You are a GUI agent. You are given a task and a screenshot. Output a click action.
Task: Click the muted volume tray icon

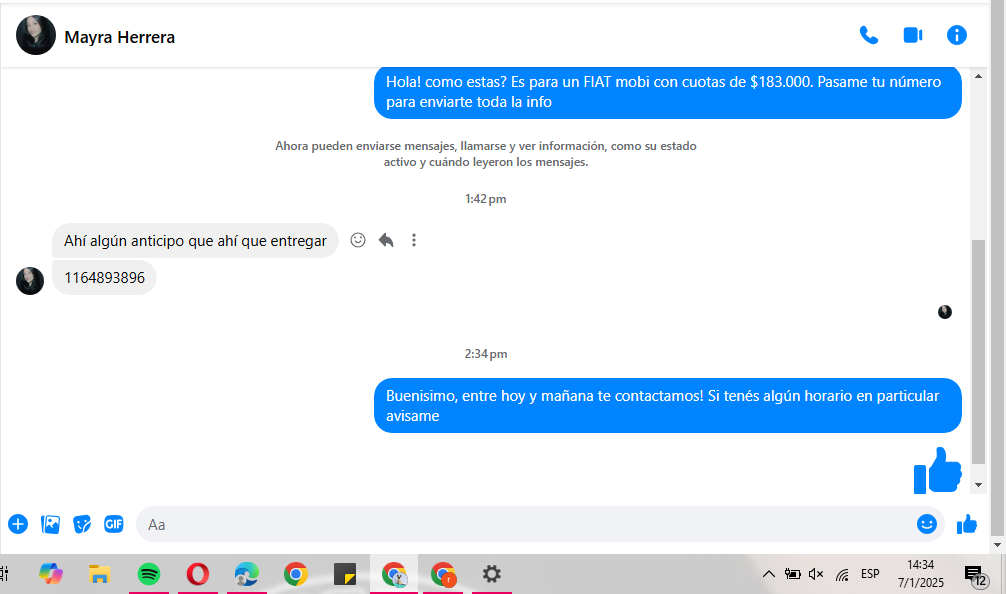click(816, 574)
